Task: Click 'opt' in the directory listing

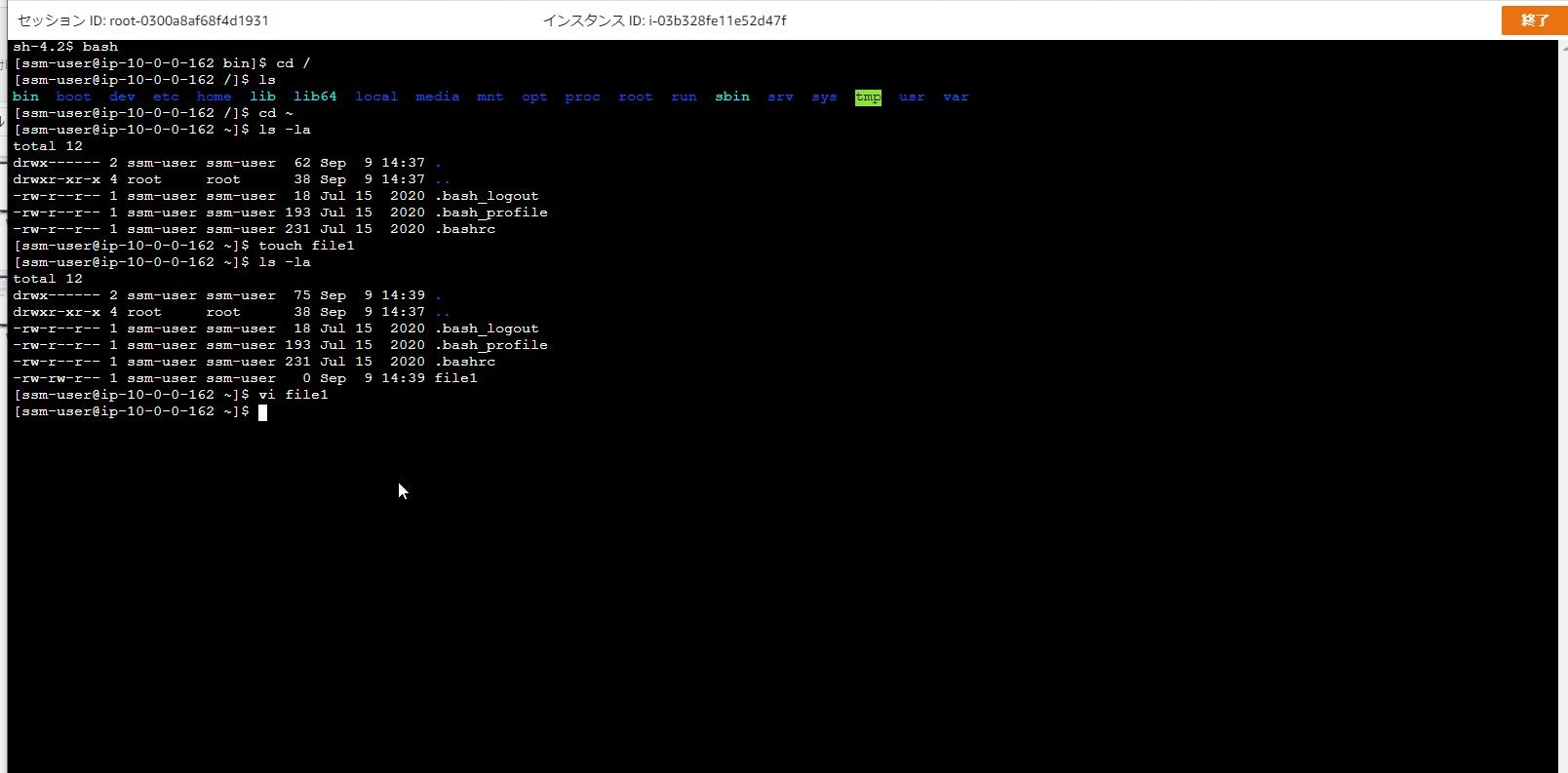Action: 534,97
